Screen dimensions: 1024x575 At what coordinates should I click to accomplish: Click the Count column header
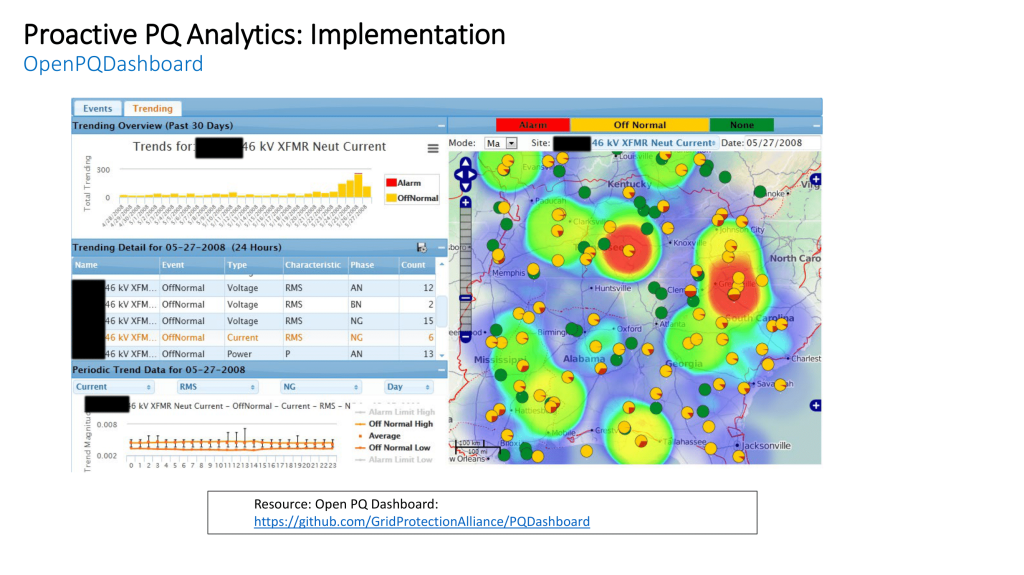point(413,265)
